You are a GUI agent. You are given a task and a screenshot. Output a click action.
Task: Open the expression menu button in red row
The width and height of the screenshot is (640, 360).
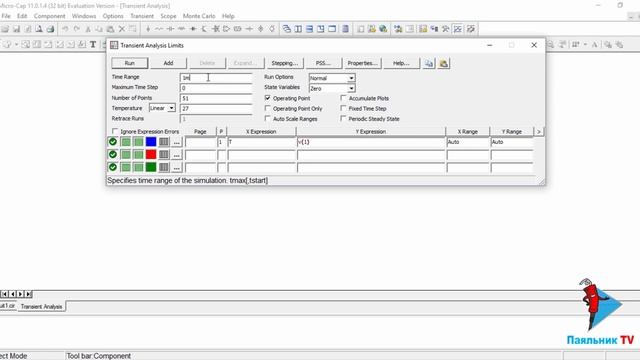coord(176,155)
